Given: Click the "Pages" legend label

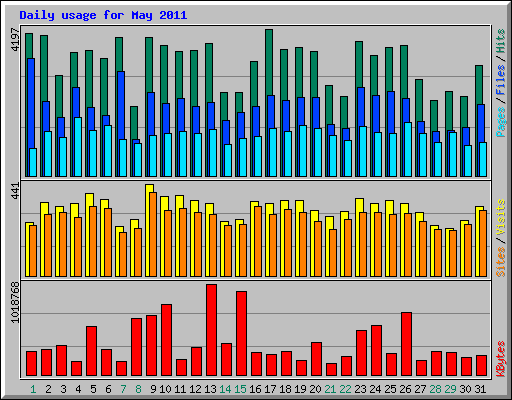Looking at the screenshot, I should [x=501, y=122].
